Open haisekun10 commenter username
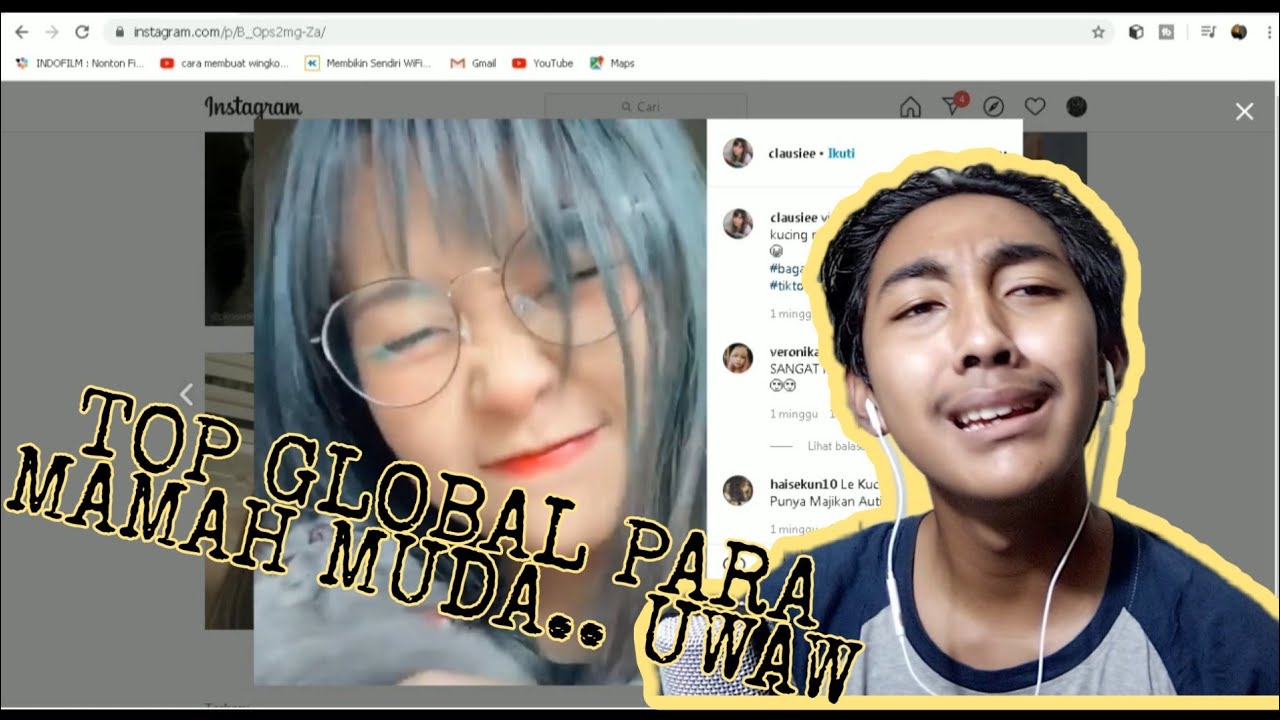Viewport: 1280px width, 720px height. tap(803, 483)
